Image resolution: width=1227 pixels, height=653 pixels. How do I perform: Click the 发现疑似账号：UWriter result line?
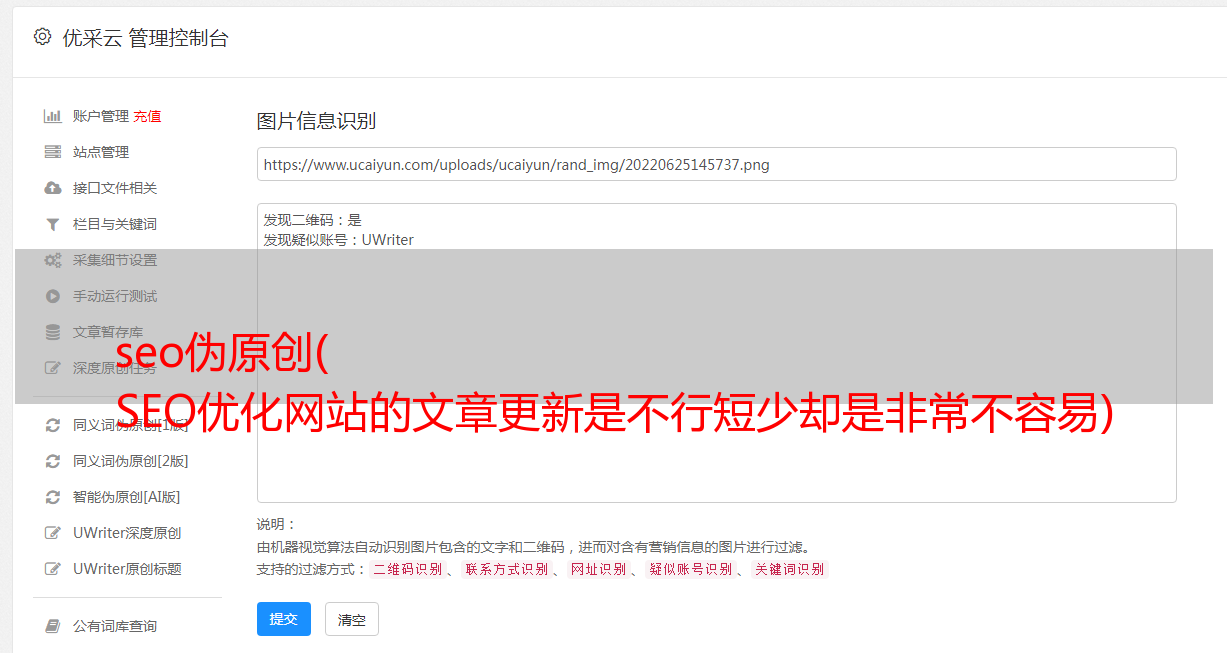coord(339,240)
